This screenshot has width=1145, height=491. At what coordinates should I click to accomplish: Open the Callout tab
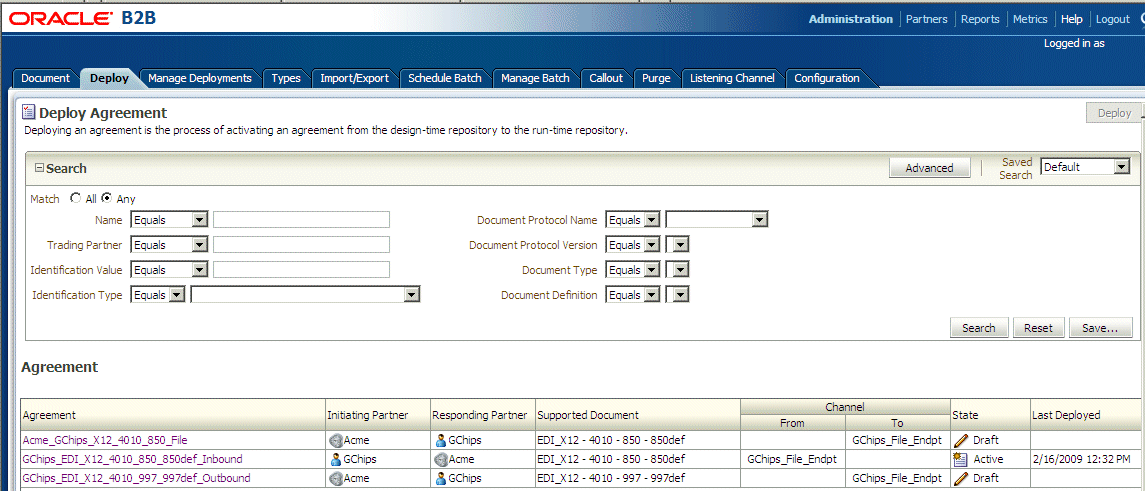pos(606,78)
